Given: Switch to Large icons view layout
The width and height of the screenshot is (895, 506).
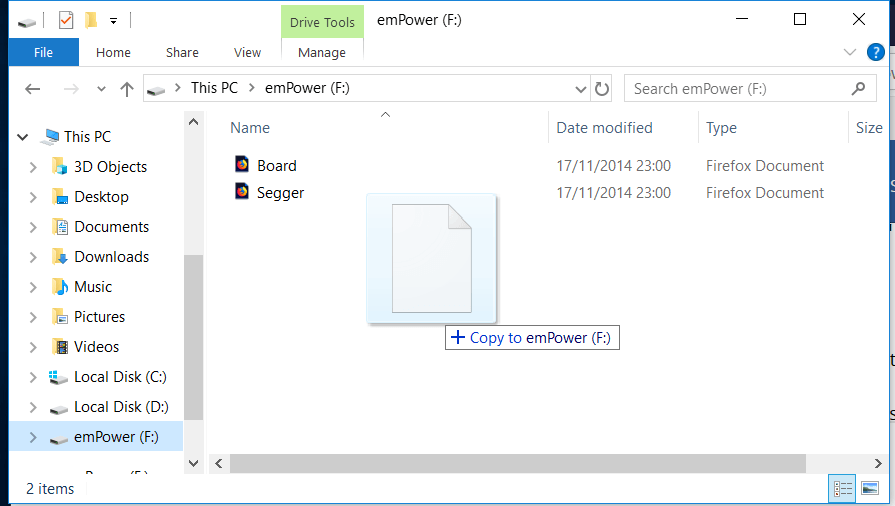Looking at the screenshot, I should (x=870, y=489).
